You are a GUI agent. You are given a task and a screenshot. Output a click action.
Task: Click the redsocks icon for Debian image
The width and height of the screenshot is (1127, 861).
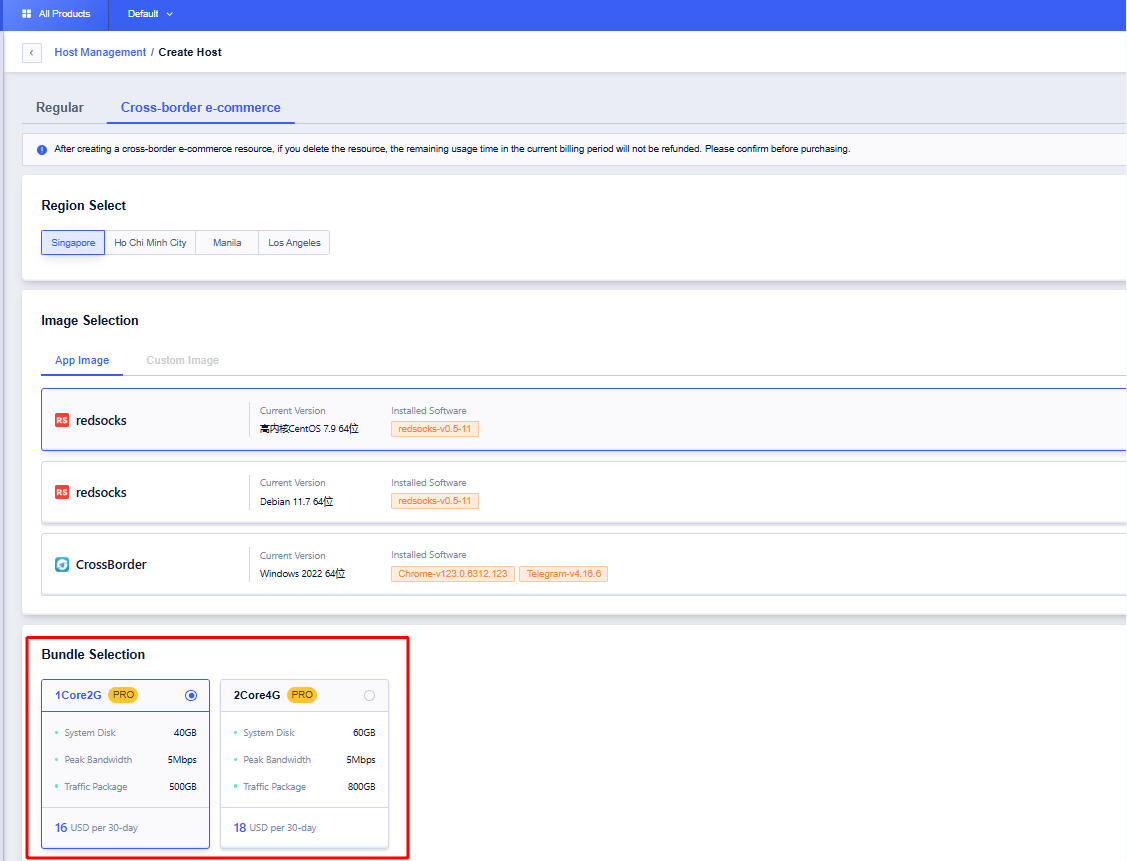[x=62, y=492]
